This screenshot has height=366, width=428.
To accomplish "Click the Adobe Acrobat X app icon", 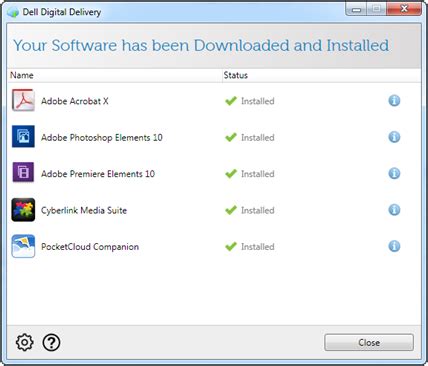I will [23, 100].
